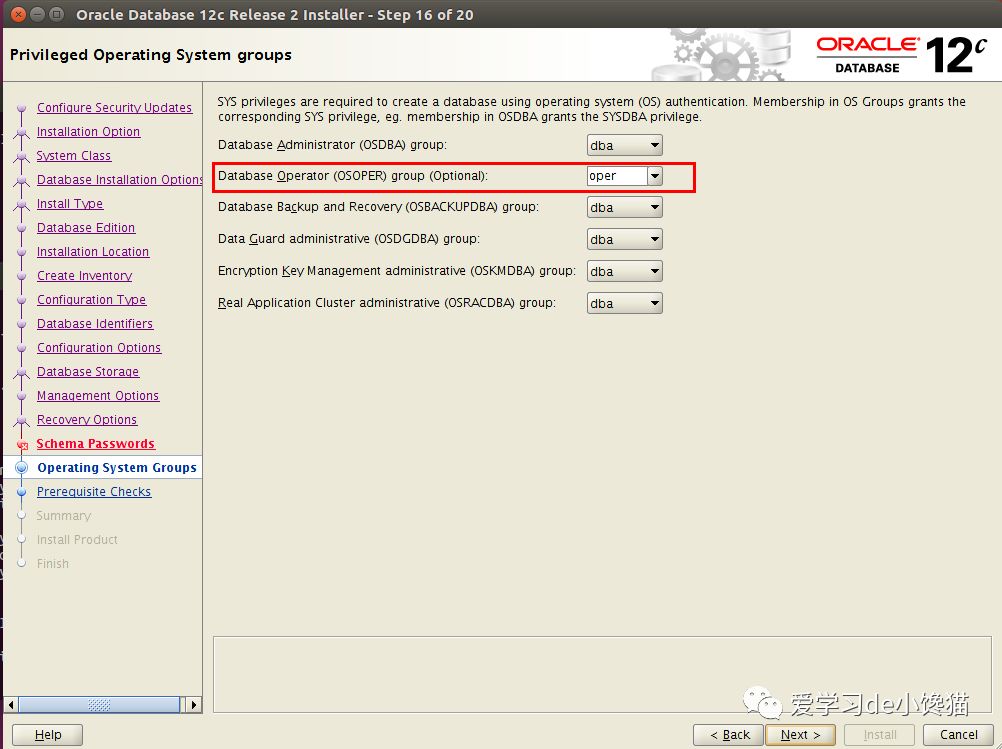
Task: Go to Database Installation Options step
Action: 119,180
